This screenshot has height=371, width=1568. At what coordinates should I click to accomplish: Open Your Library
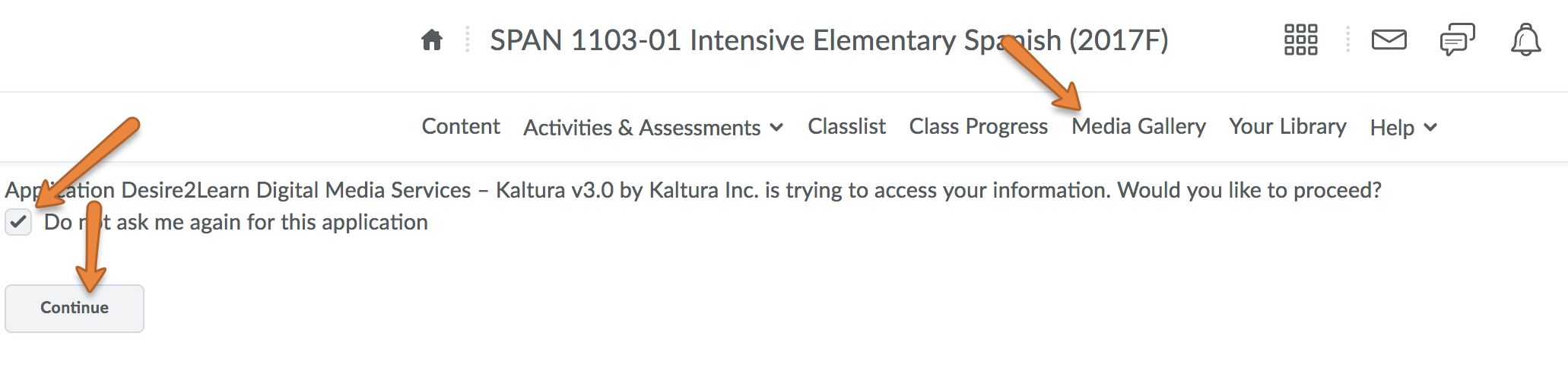[x=1287, y=126]
